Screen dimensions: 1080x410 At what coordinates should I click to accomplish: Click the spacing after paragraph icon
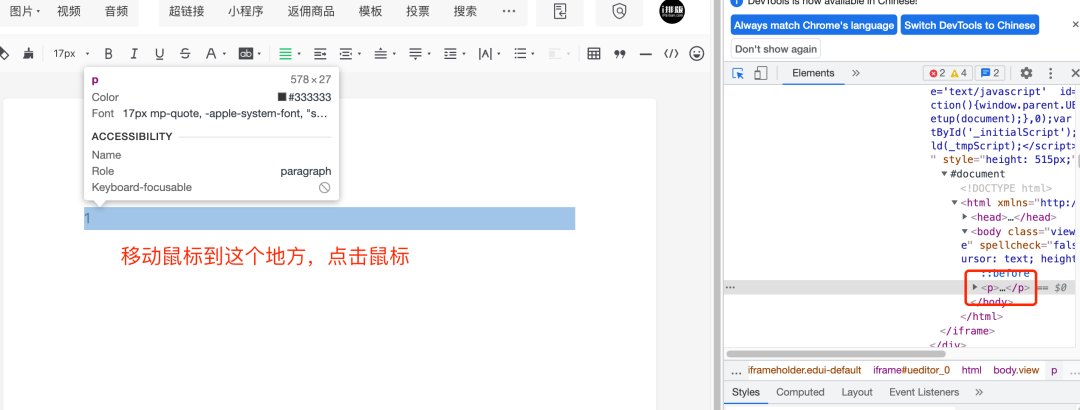415,53
